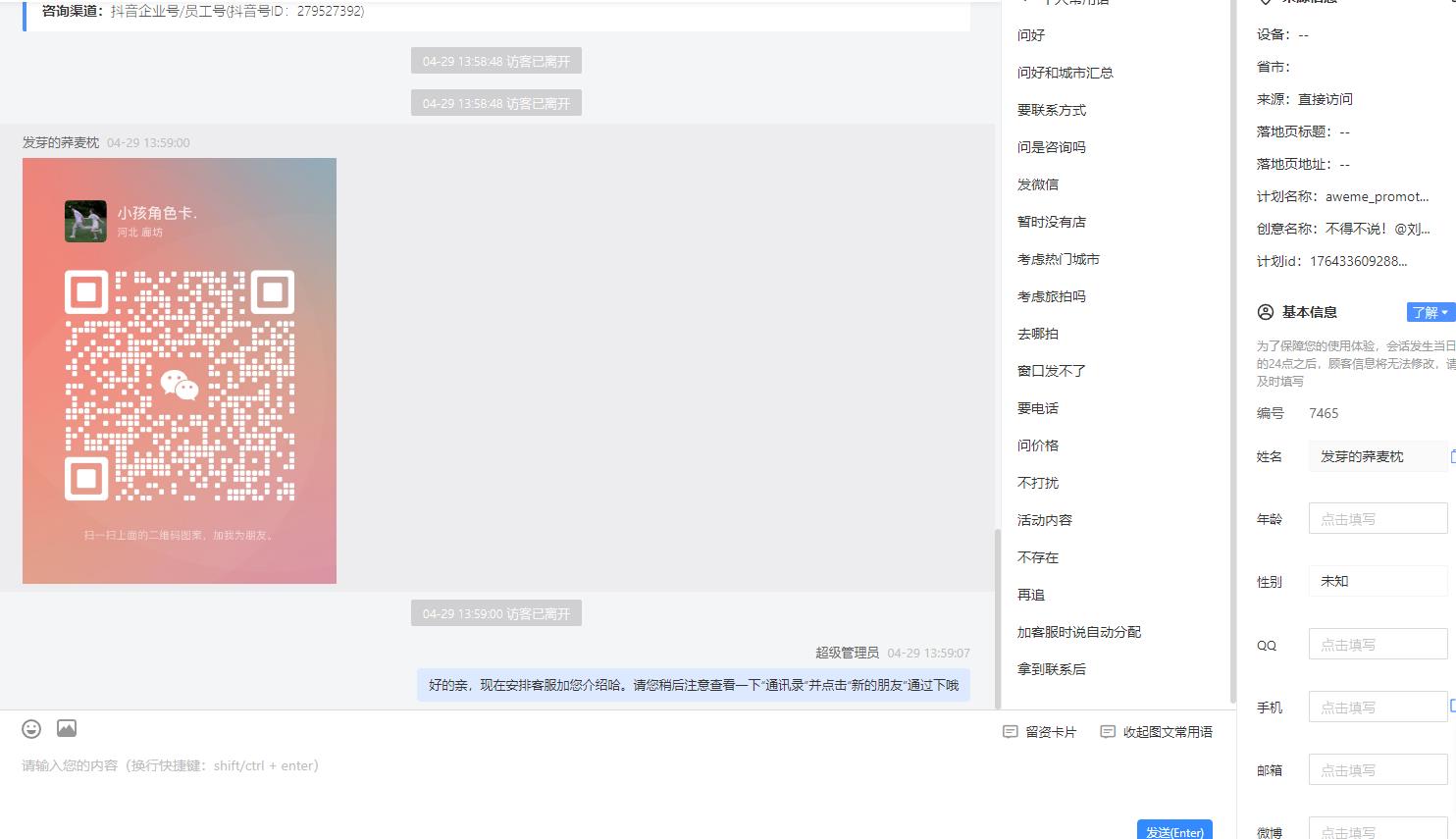Select quick phrase 问好和城市汇总
The image size is (1456, 839).
pyautogui.click(x=1066, y=73)
